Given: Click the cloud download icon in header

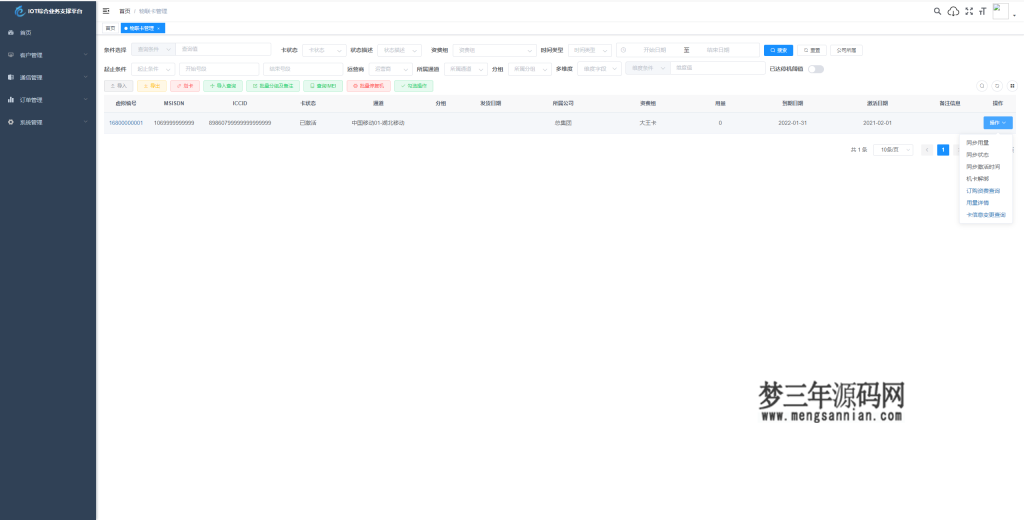Looking at the screenshot, I should pyautogui.click(x=953, y=11).
